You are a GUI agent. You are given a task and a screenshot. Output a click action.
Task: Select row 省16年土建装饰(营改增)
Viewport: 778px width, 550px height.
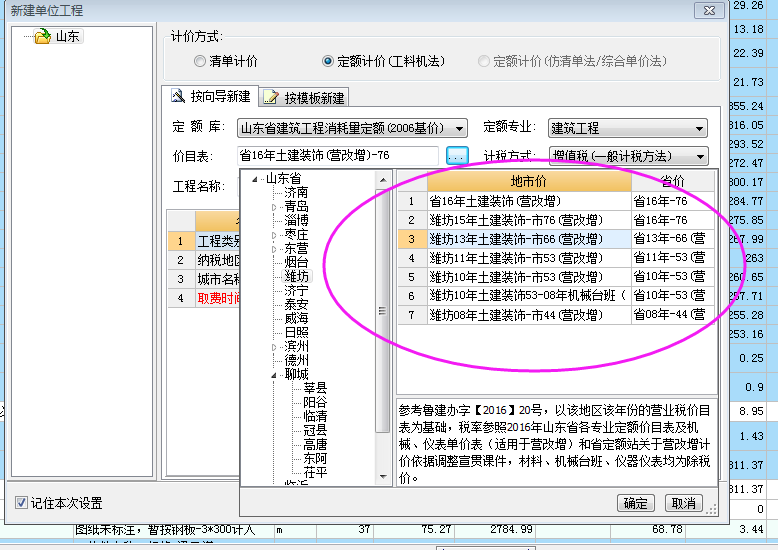(x=556, y=201)
